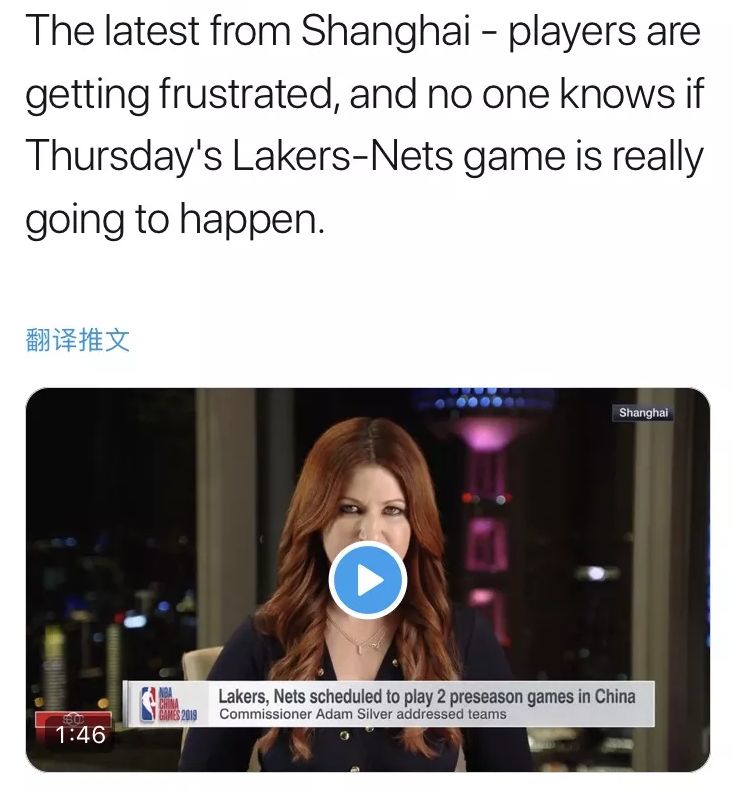Click the 翻译推文 translate tweet link
This screenshot has height=789, width=732.
(x=77, y=340)
